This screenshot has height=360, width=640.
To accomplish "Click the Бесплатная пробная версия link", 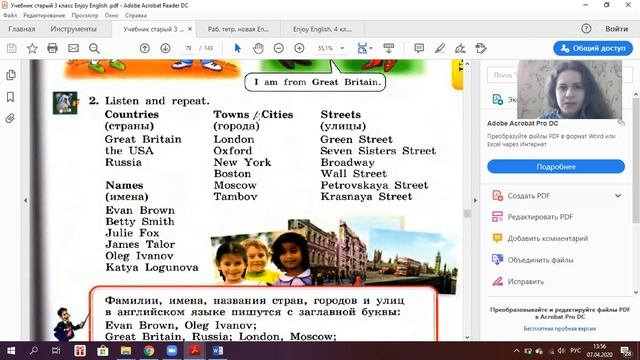I will 560,329.
